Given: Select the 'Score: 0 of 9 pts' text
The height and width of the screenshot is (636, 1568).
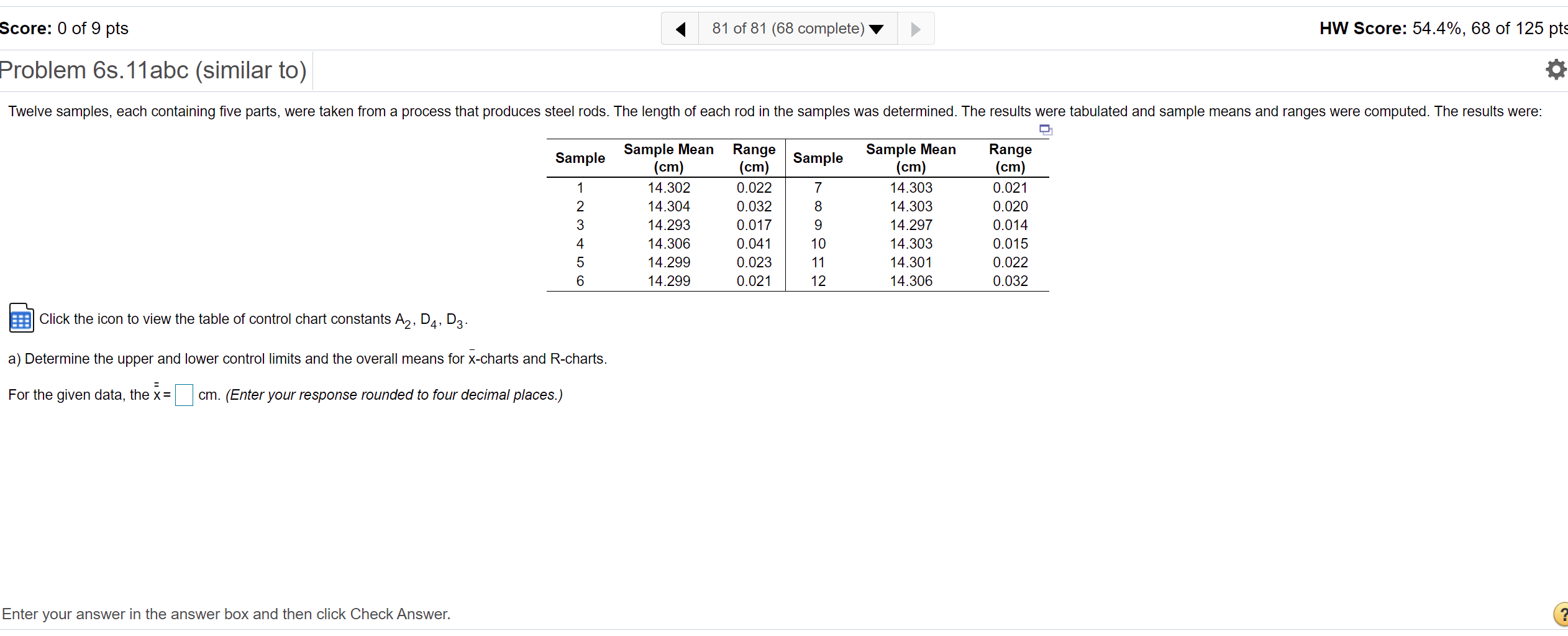Looking at the screenshot, I should (64, 29).
